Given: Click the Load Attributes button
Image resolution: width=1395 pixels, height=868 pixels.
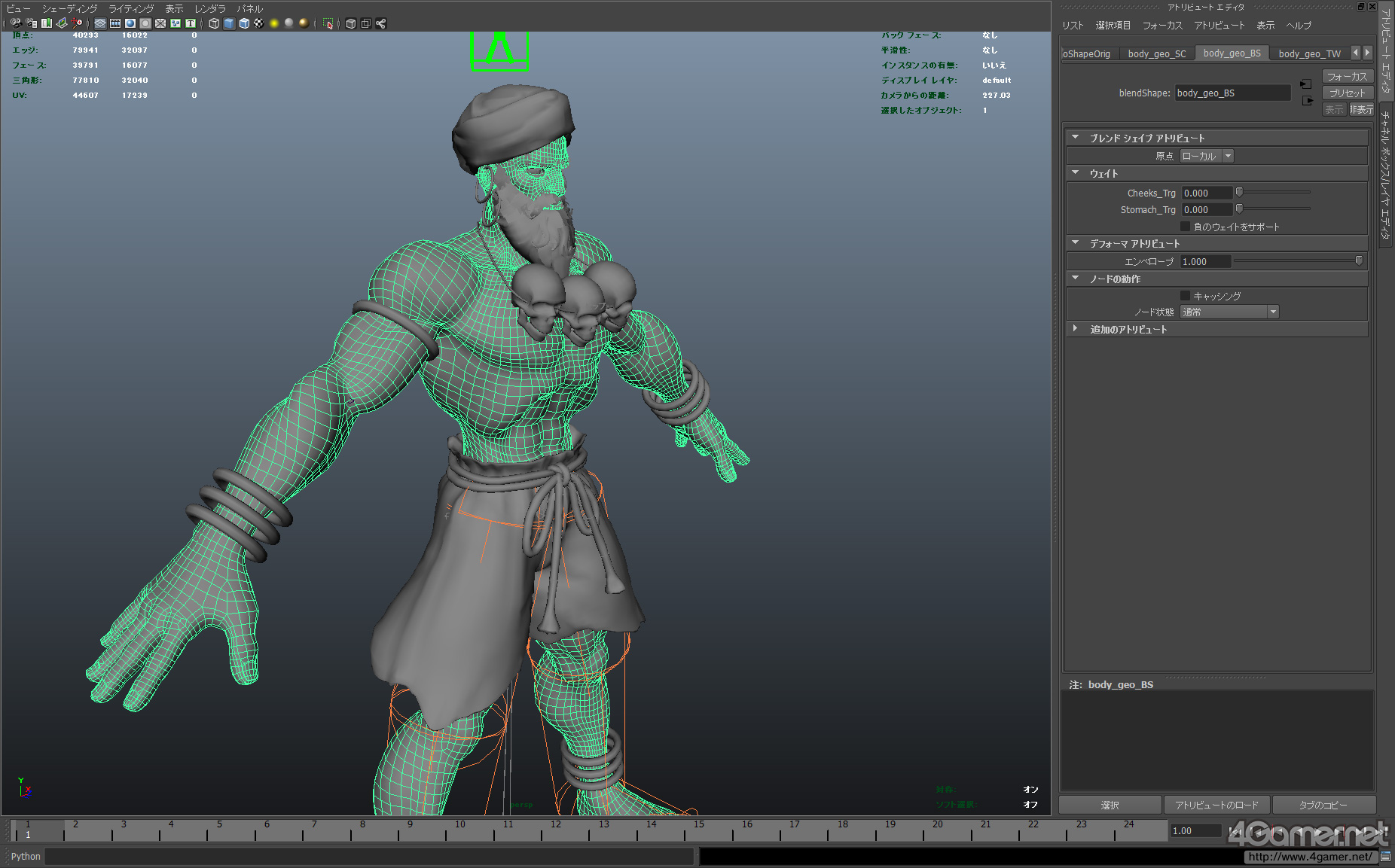Looking at the screenshot, I should [x=1216, y=805].
